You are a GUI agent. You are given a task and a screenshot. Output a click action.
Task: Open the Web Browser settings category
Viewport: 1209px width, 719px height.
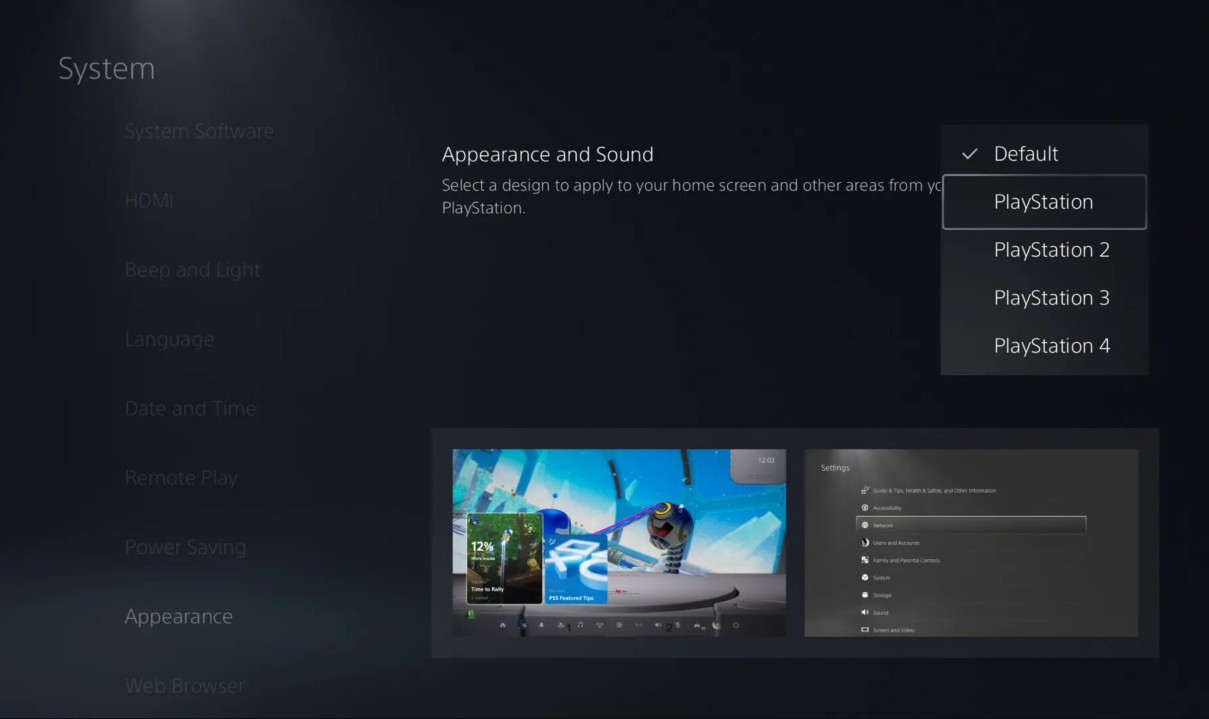(x=184, y=686)
